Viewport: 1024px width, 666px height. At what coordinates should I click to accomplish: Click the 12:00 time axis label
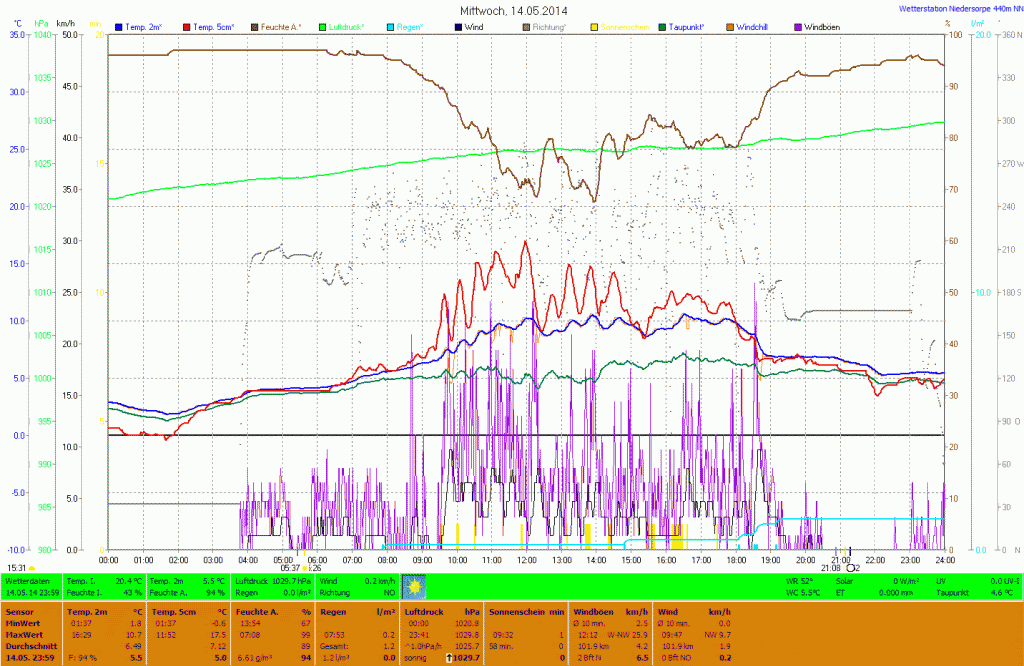[527, 560]
